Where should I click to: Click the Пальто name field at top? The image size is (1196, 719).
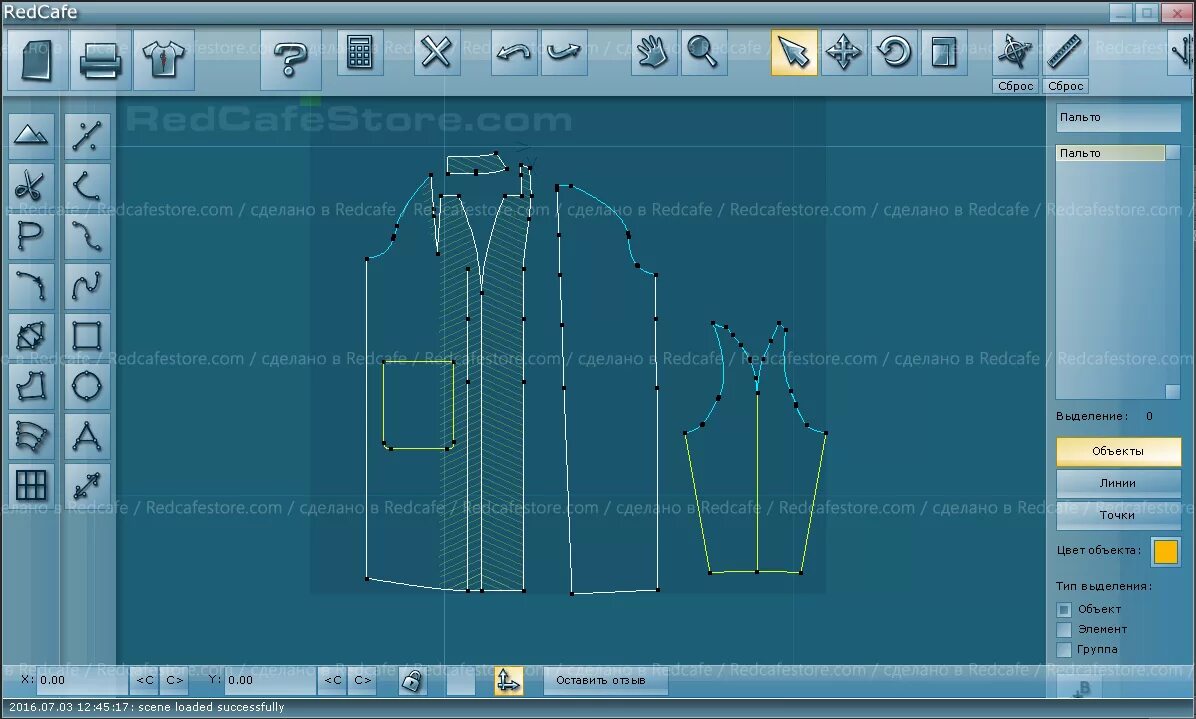click(x=1118, y=117)
